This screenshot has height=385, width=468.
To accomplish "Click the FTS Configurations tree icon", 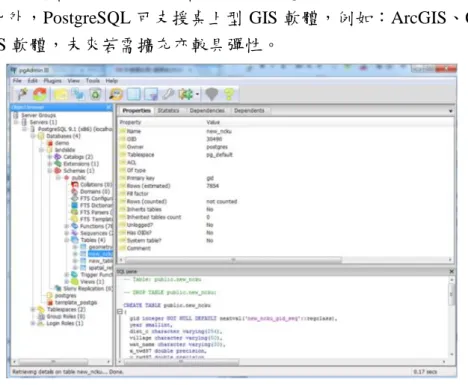I will click(x=75, y=198).
